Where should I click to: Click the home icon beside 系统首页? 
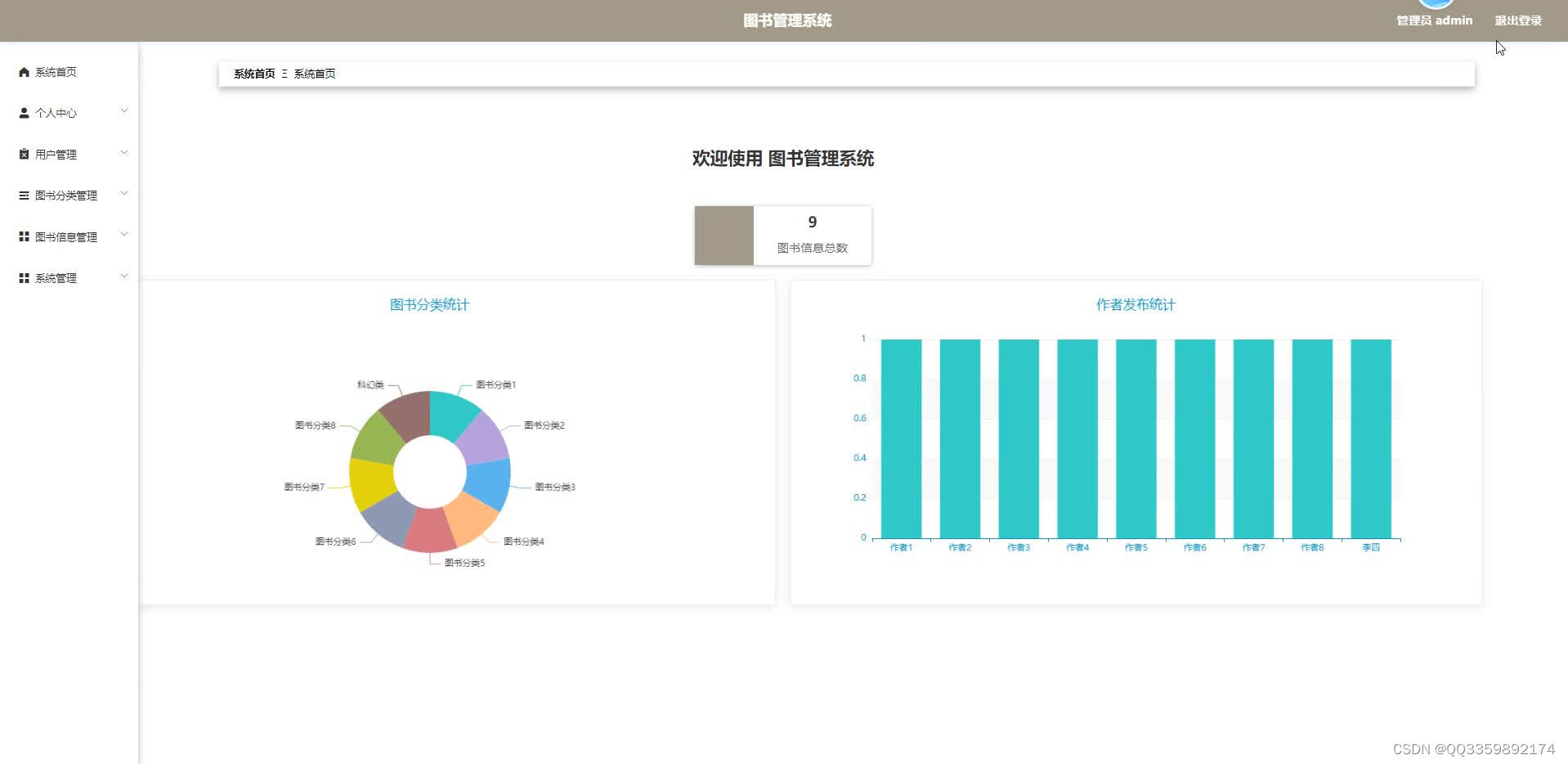(x=24, y=72)
